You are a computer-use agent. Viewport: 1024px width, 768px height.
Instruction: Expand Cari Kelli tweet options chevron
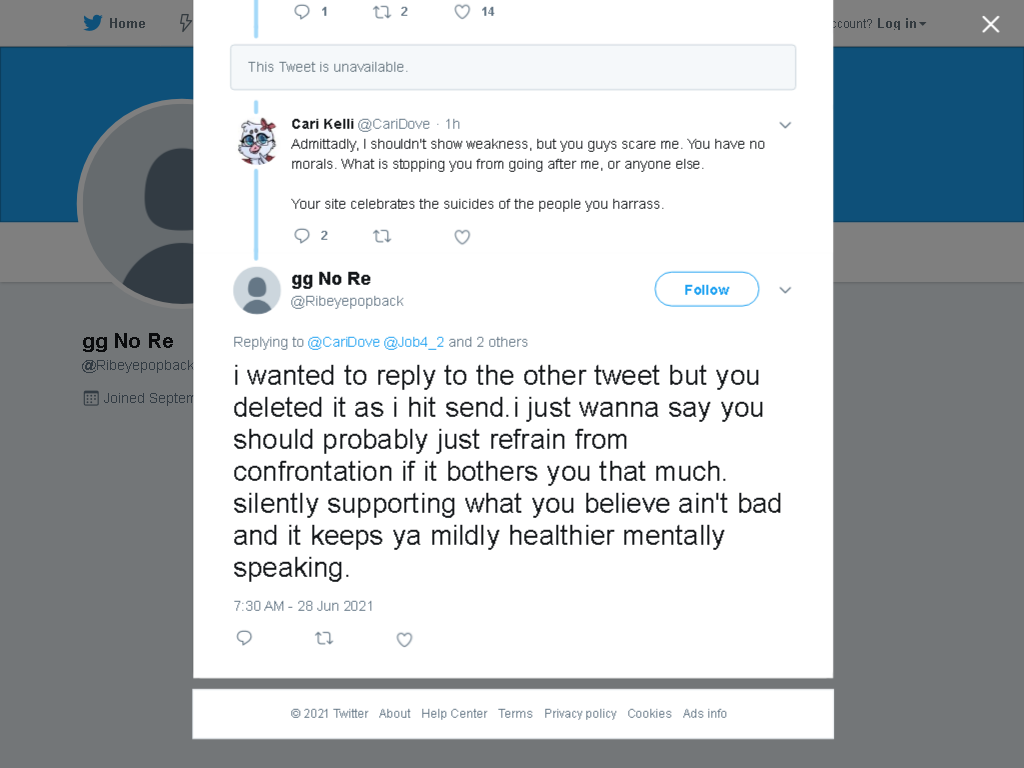[x=785, y=125]
